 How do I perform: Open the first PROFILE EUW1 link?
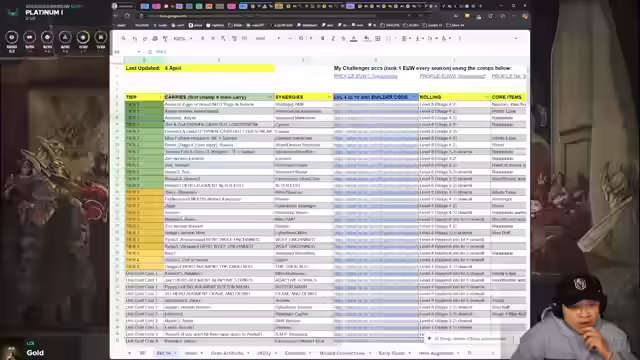(x=365, y=76)
